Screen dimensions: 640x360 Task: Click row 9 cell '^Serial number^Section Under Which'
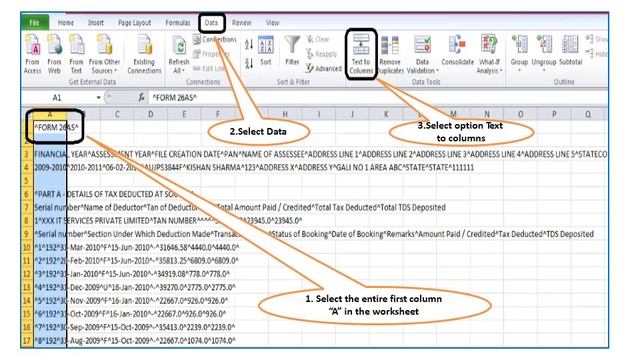[x=50, y=234]
